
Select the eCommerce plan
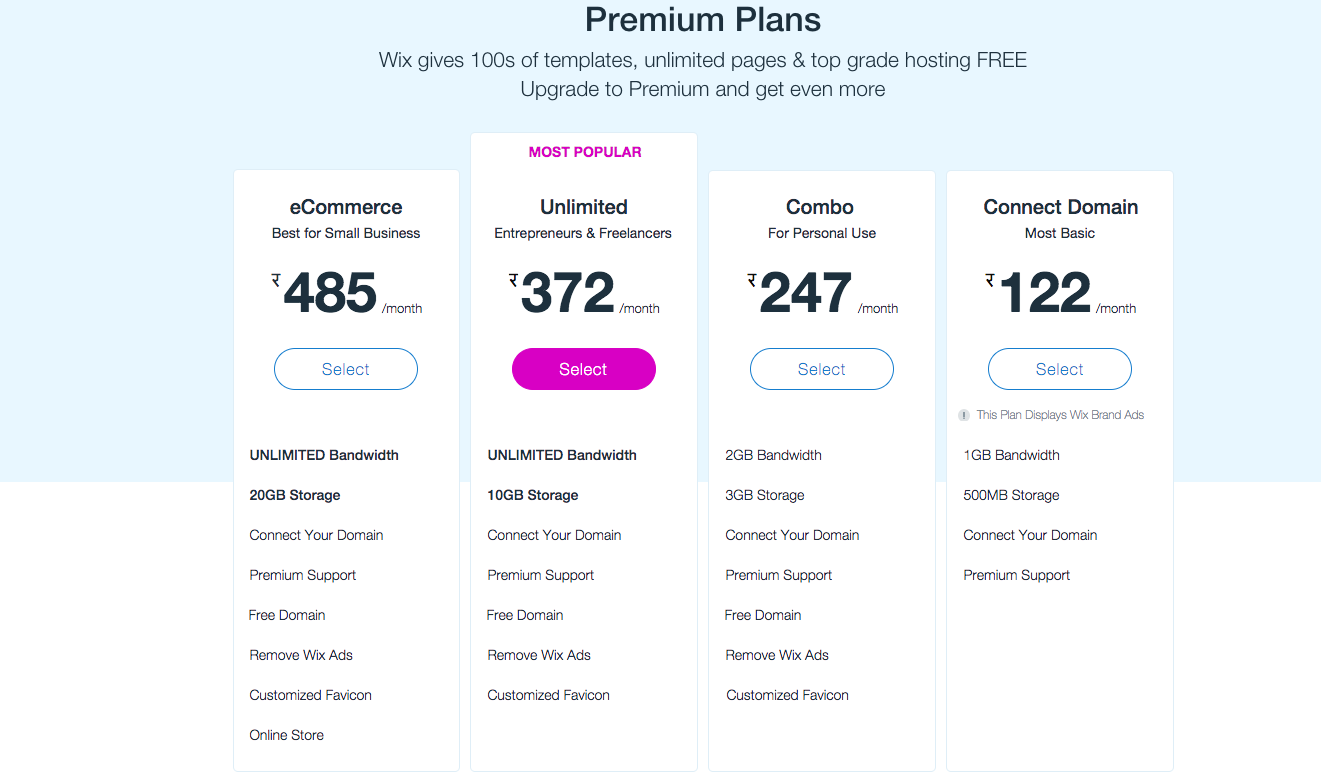pos(346,369)
